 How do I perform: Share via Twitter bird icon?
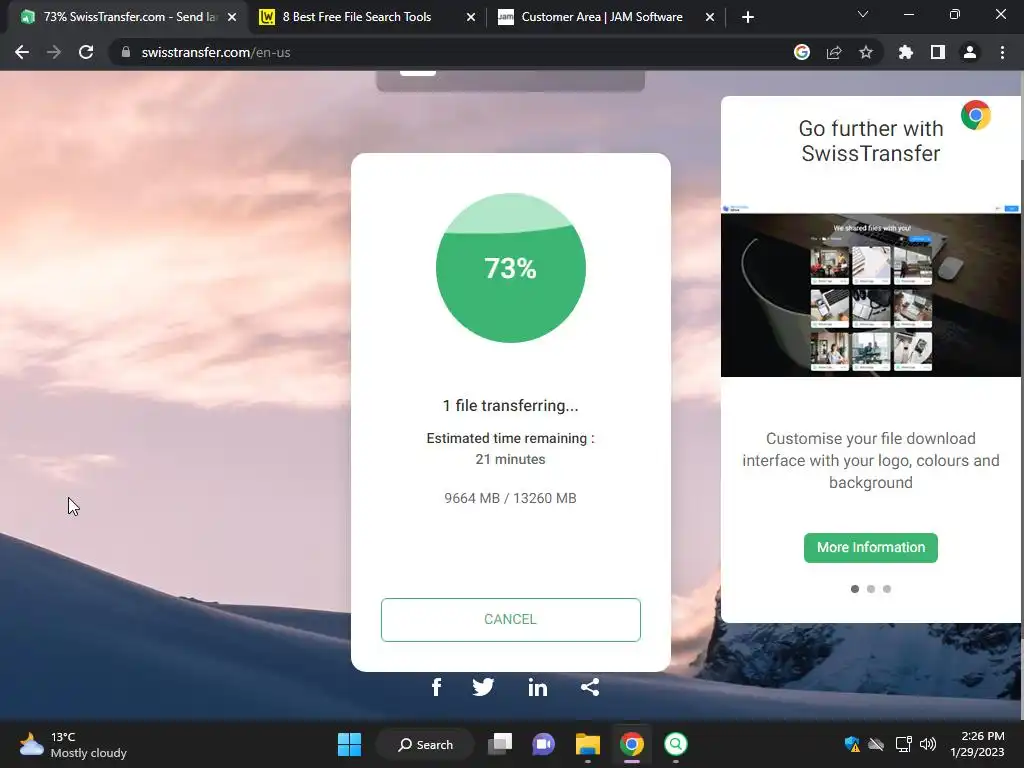pyautogui.click(x=483, y=687)
